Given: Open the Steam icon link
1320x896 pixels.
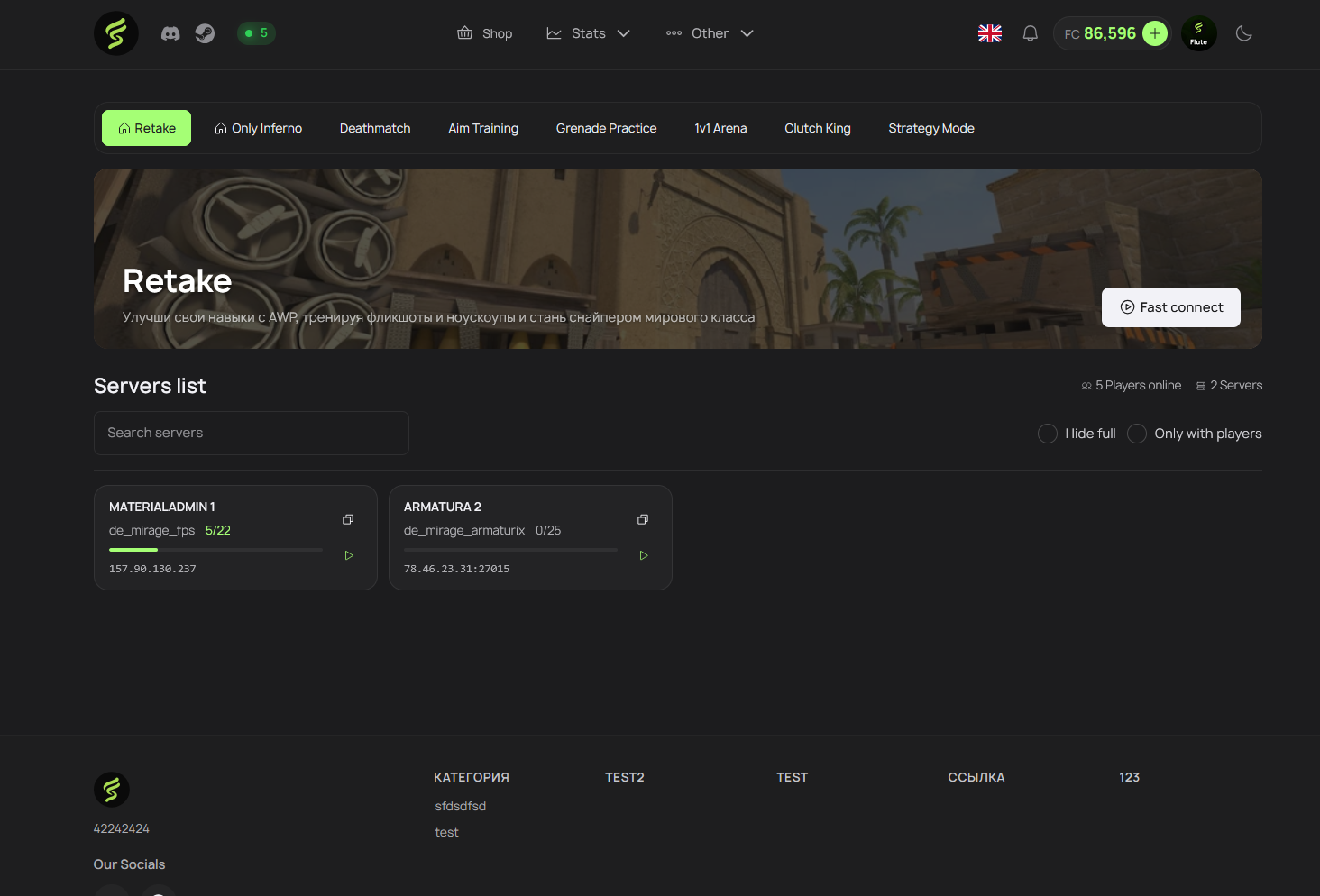Looking at the screenshot, I should pyautogui.click(x=205, y=33).
